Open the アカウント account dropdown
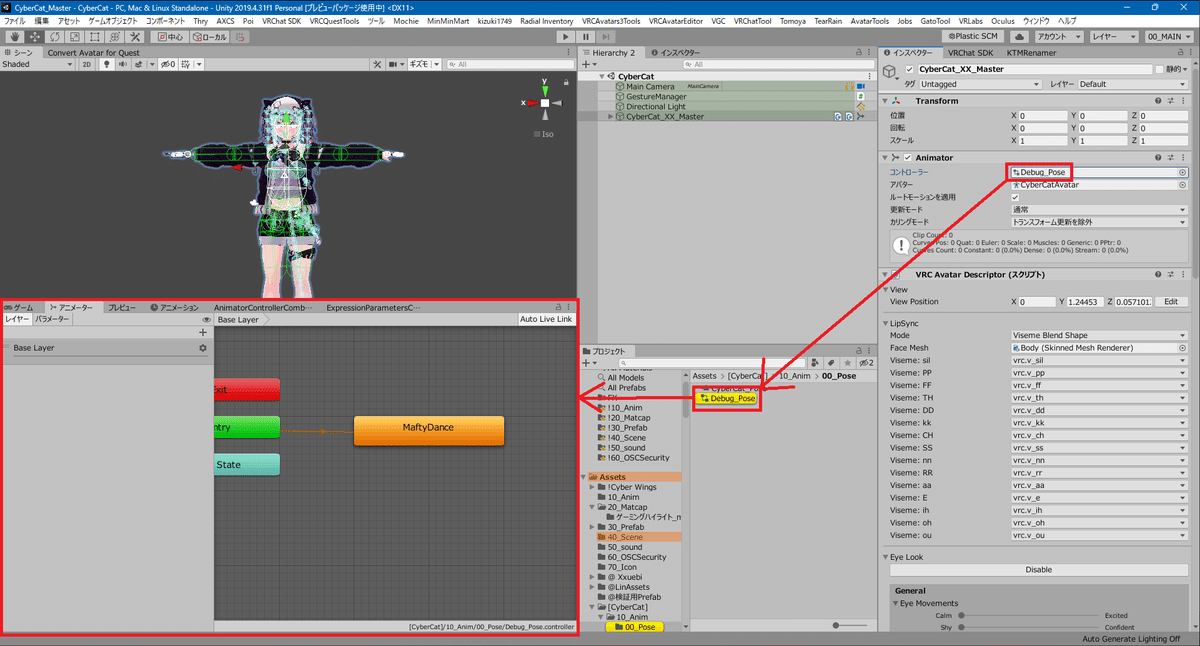 click(x=1059, y=36)
